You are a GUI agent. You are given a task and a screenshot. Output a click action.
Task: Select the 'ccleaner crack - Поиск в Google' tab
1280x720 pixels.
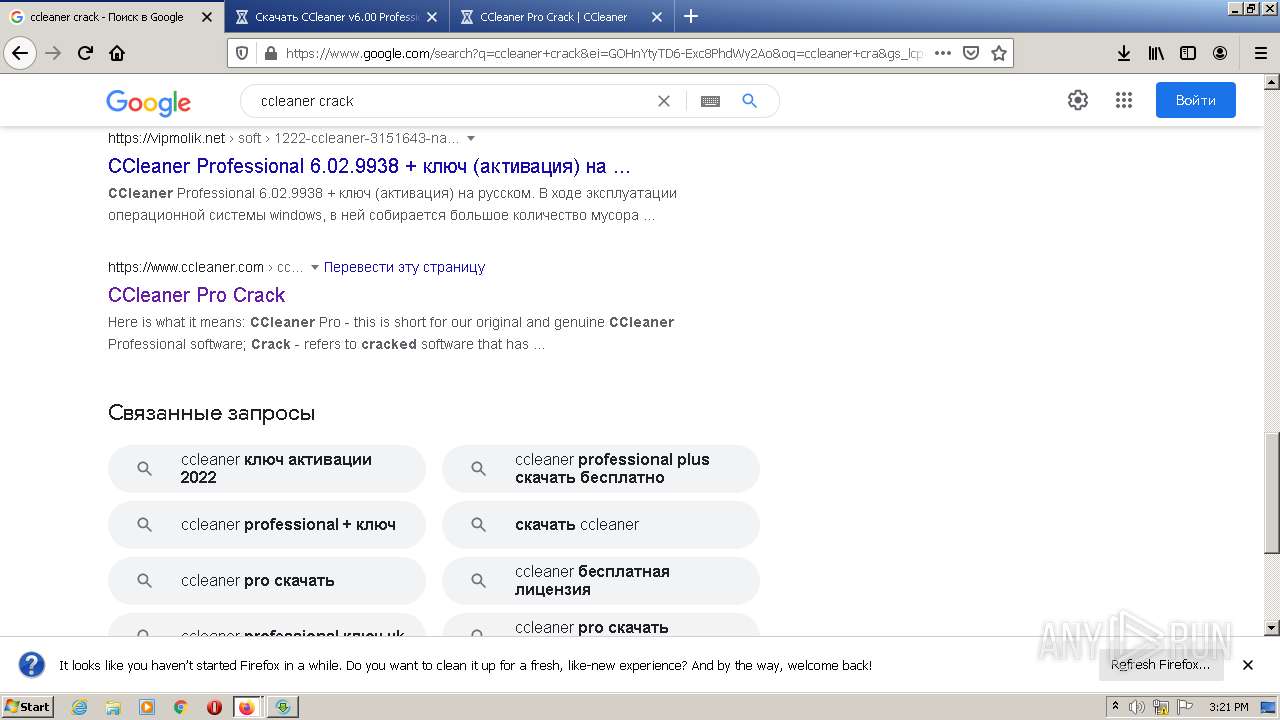click(112, 17)
